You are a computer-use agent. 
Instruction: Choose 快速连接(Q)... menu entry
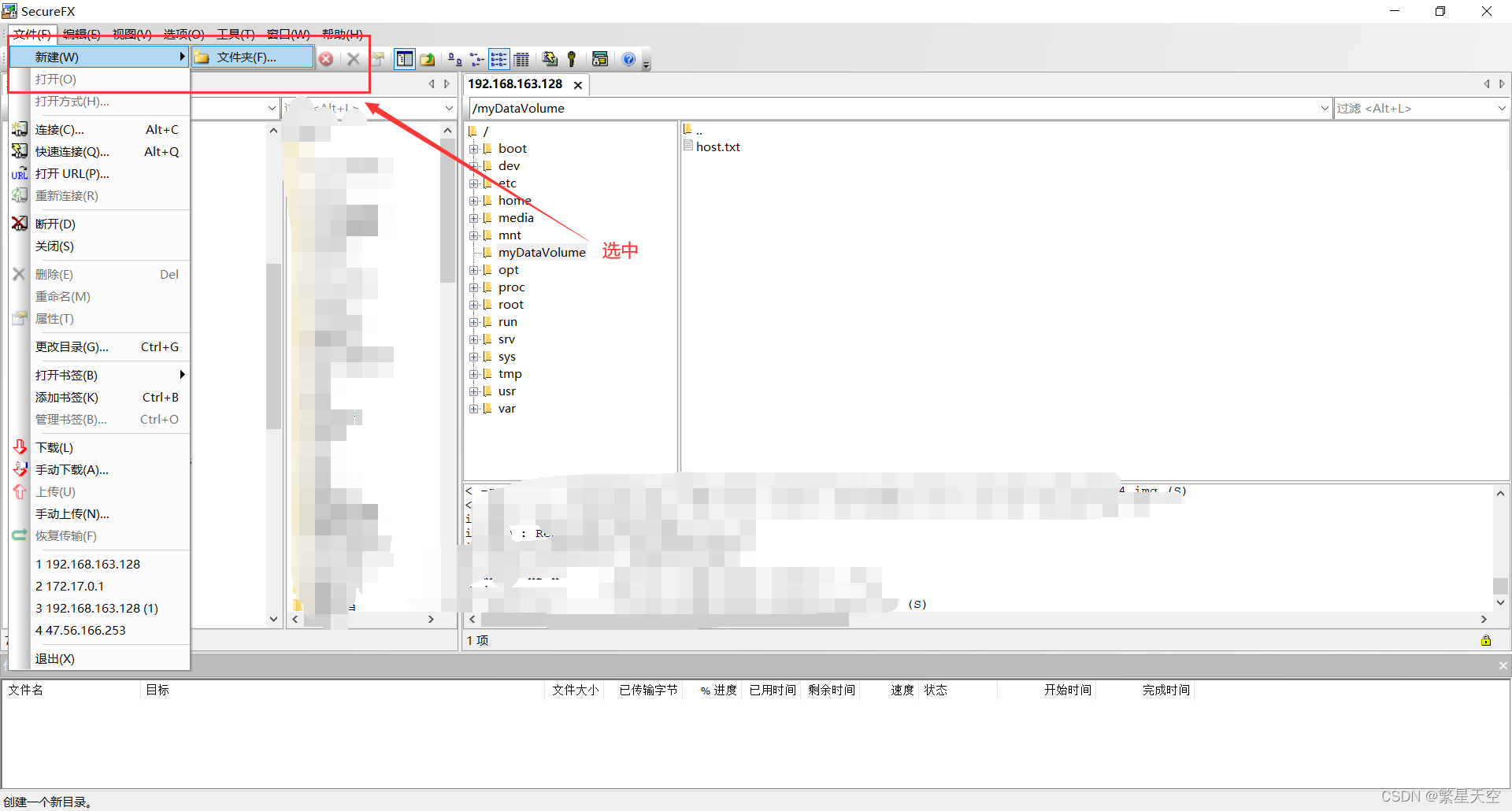(x=99, y=152)
